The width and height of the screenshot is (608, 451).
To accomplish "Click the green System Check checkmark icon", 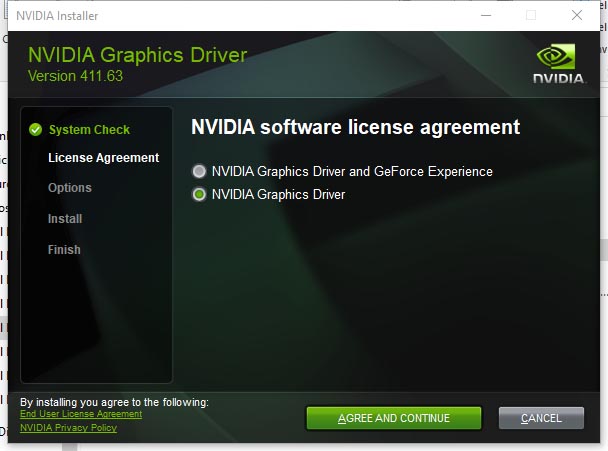I will coord(35,130).
